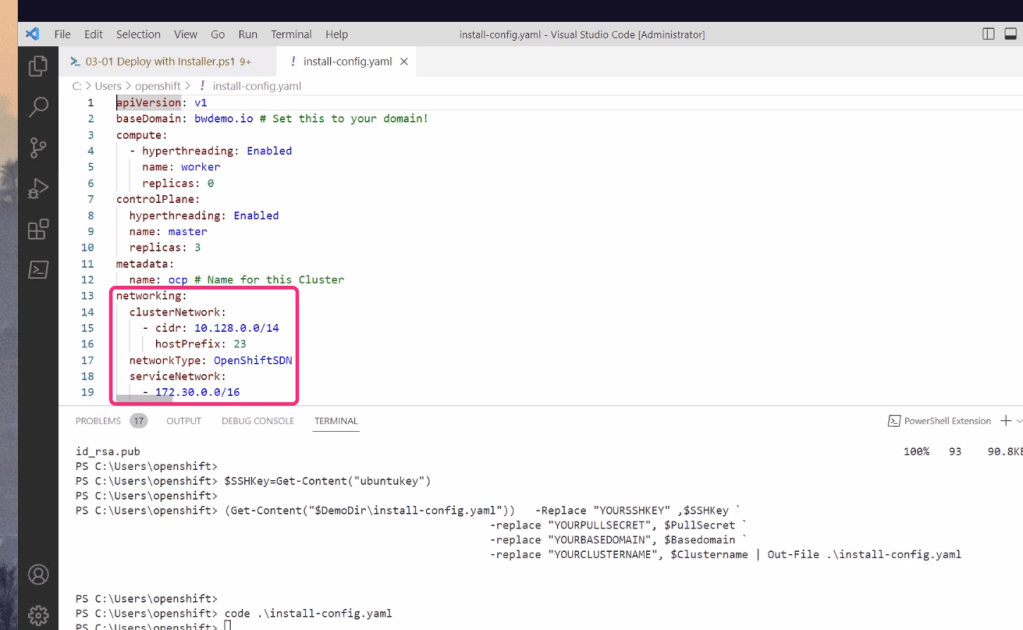Switch to the DEBUG CONSOLE tab
Viewport: 1023px width, 630px height.
pyautogui.click(x=258, y=421)
